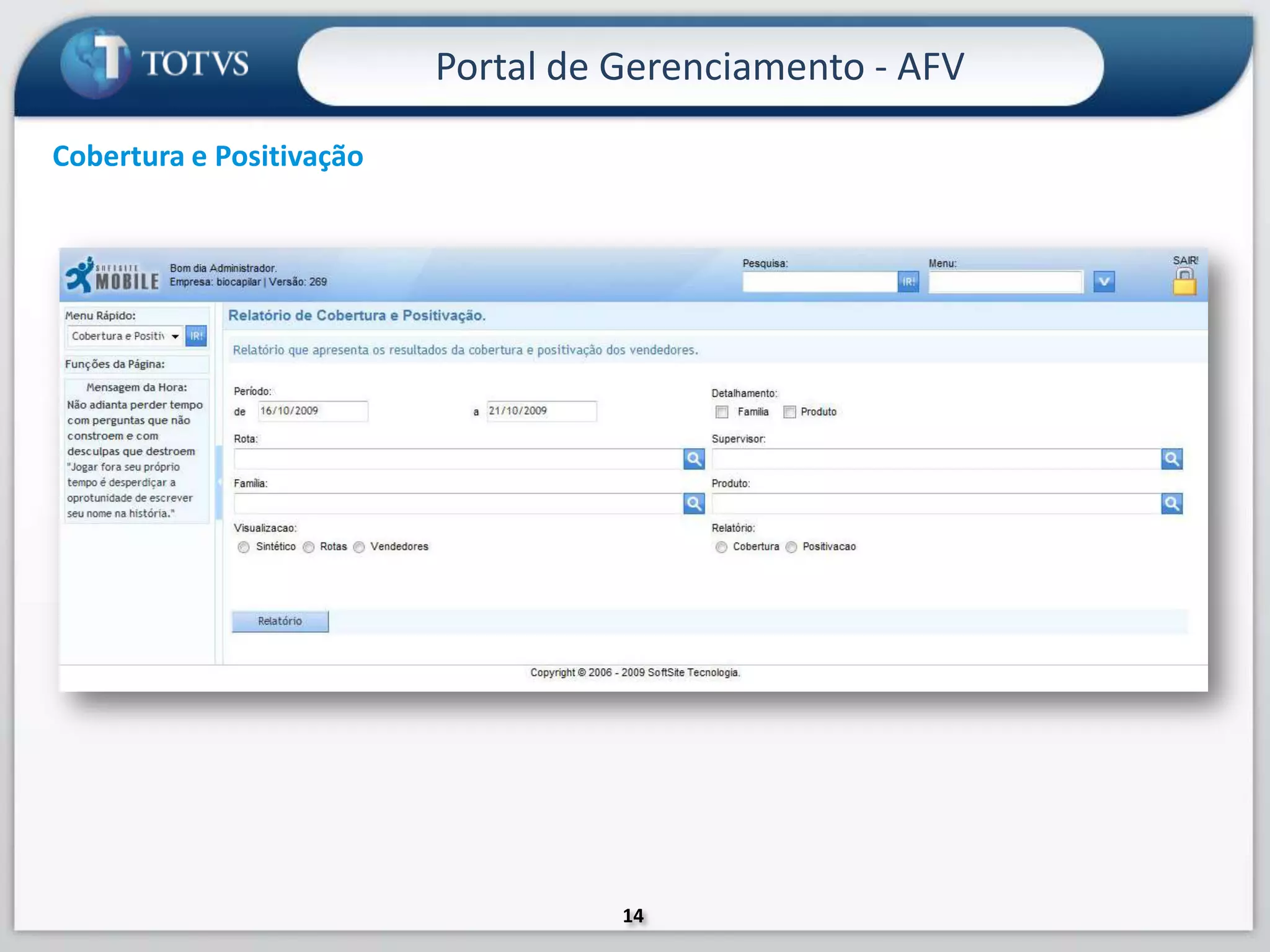Open the top Menu dropdown arrow
This screenshot has width=1270, height=952.
(1104, 282)
